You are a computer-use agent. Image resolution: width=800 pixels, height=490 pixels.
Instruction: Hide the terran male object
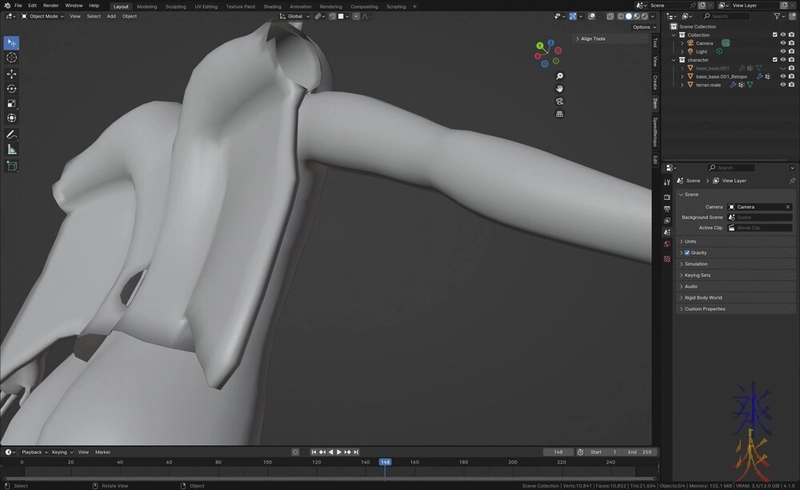point(783,85)
